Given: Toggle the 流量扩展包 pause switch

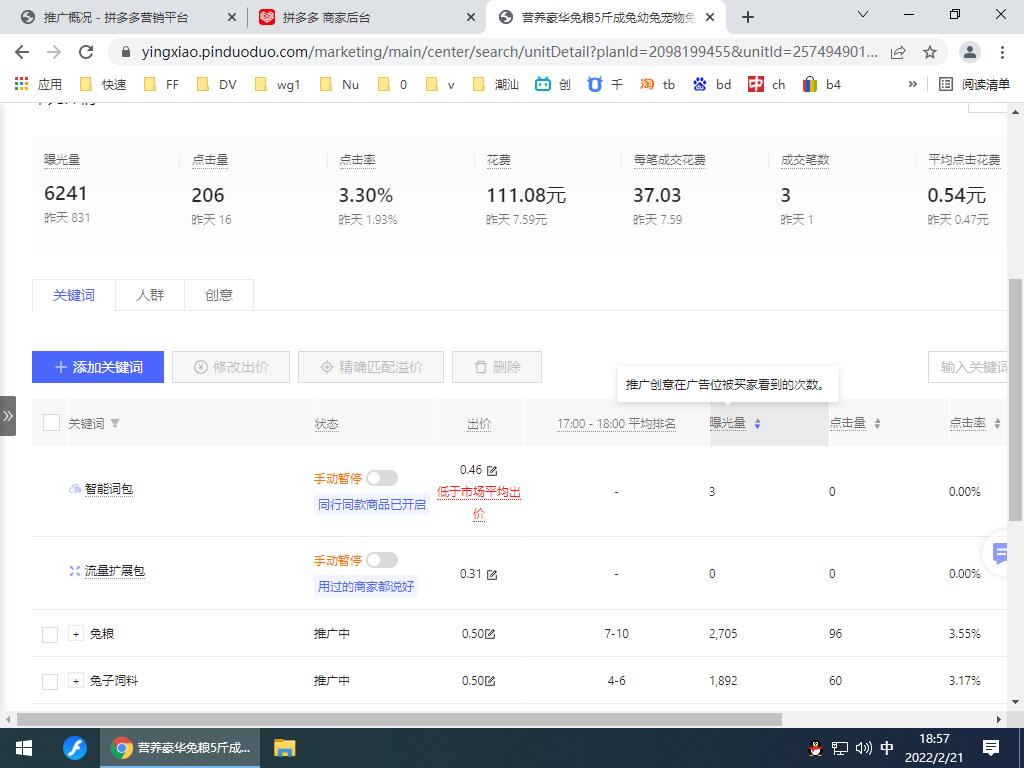Looking at the screenshot, I should point(381,560).
